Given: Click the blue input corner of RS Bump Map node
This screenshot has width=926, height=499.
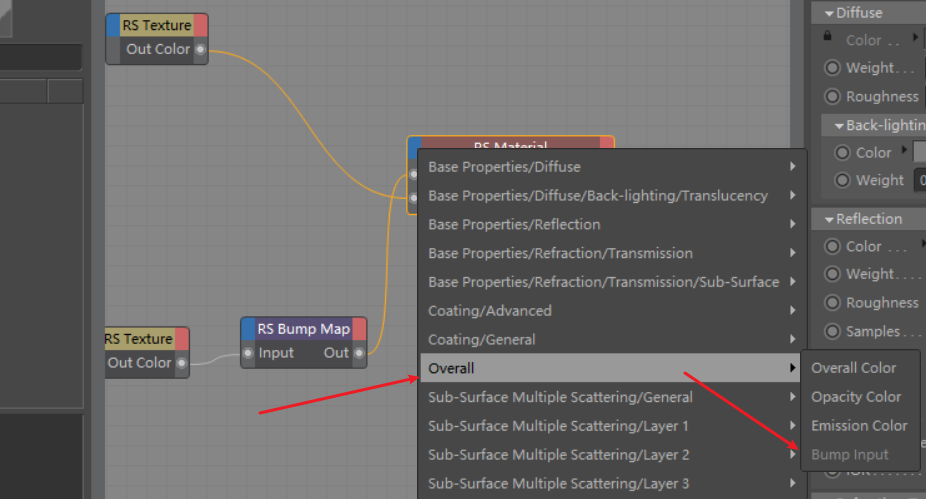Looking at the screenshot, I should [x=248, y=329].
